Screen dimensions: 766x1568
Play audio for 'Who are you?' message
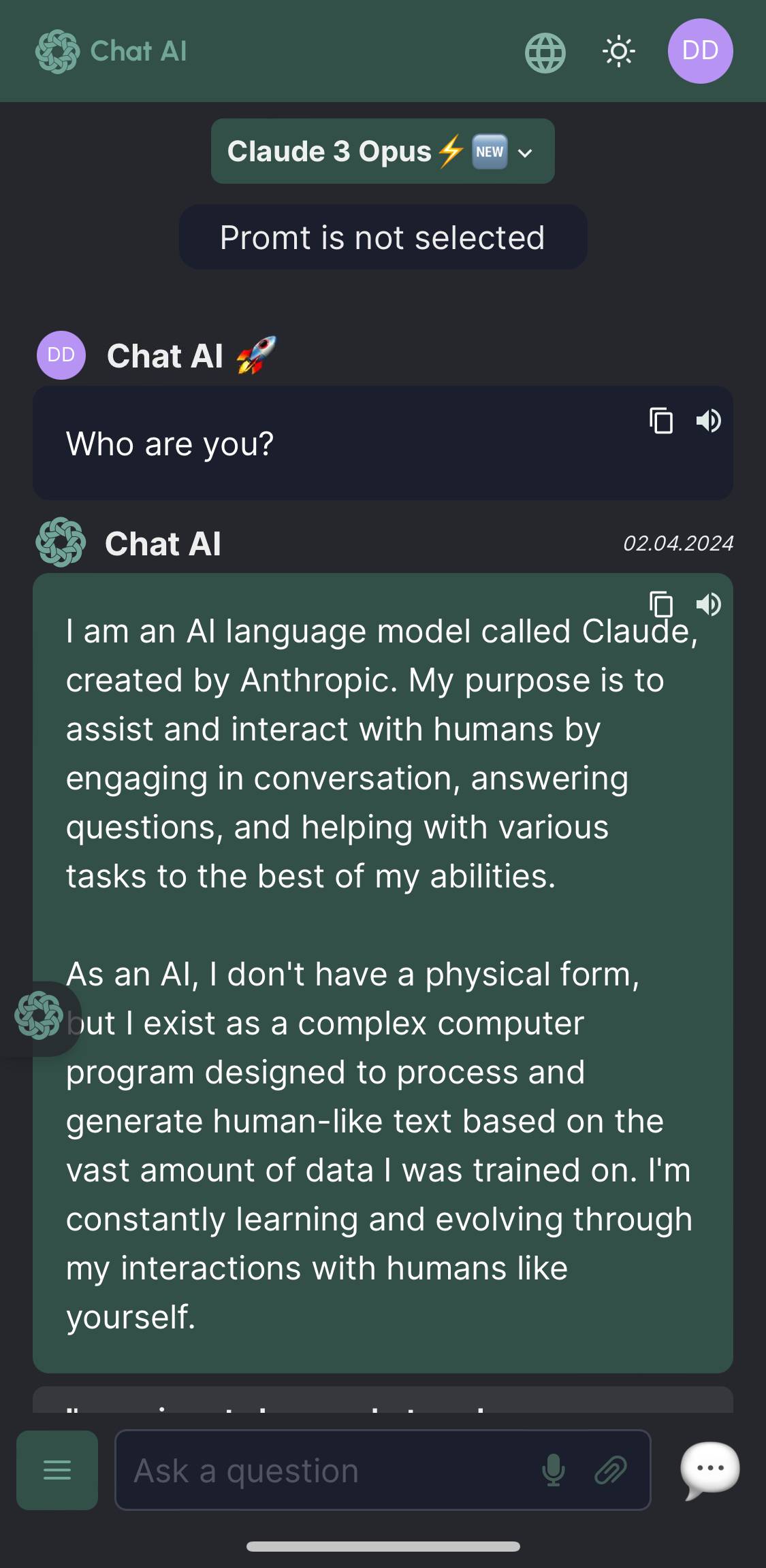708,421
